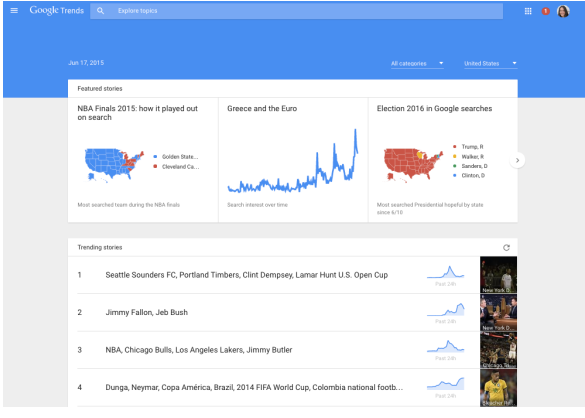
Task: Refresh the Trending stories list
Action: [506, 247]
